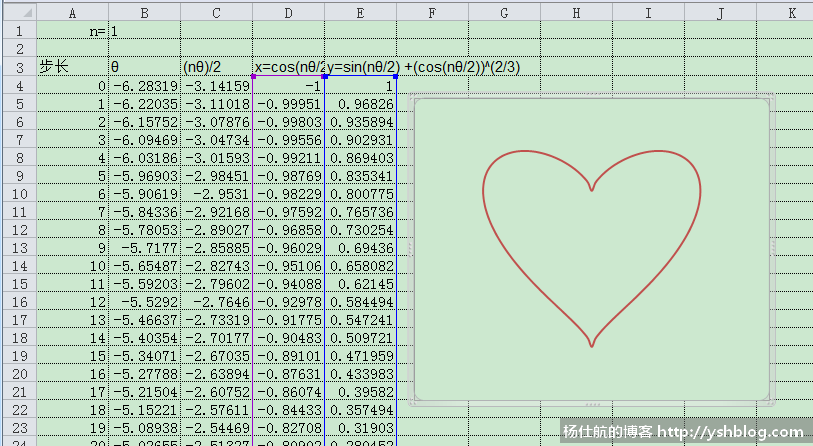Click cell showing 0.96826

click(361, 103)
